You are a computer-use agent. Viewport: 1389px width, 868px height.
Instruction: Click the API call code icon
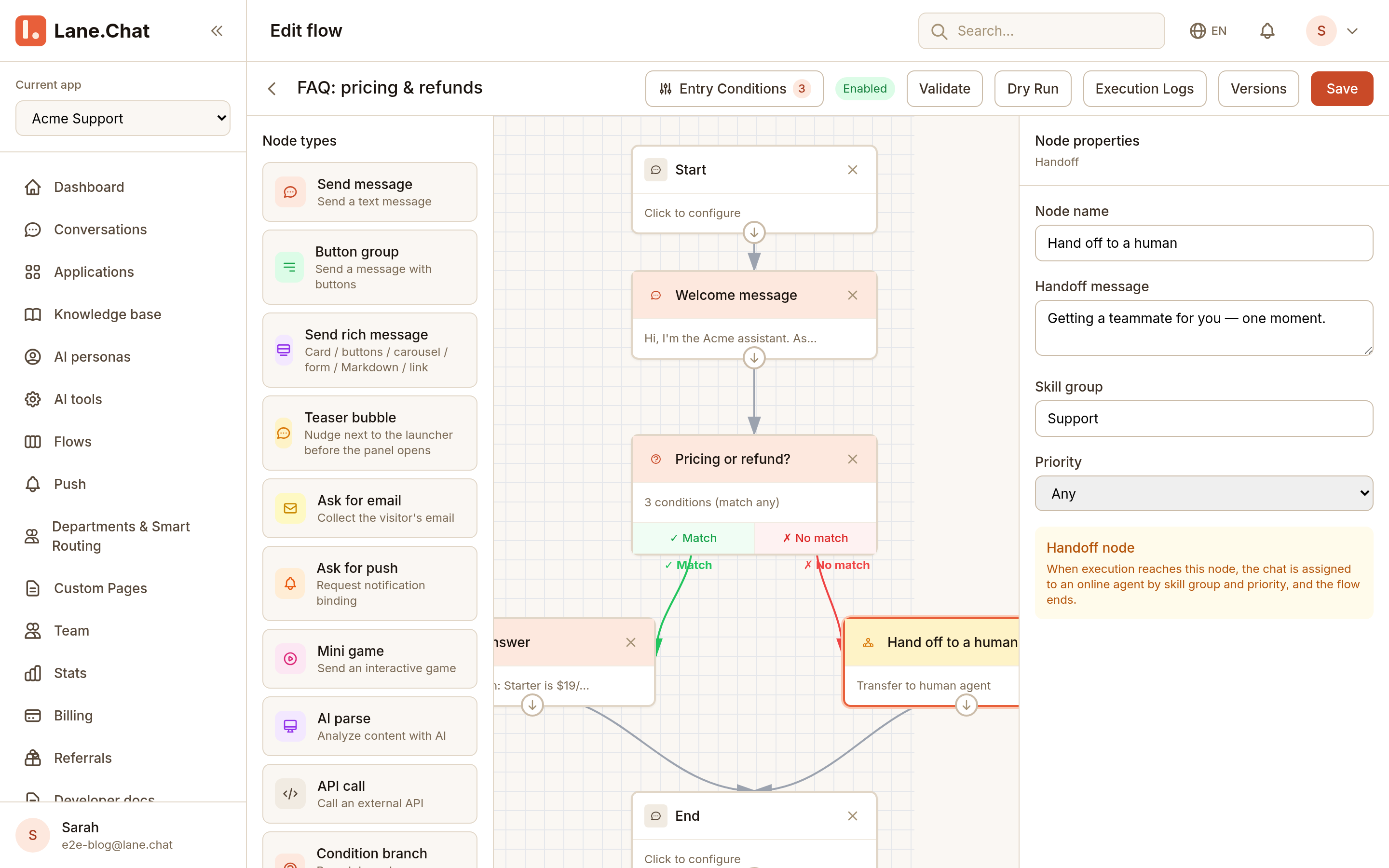pos(290,794)
